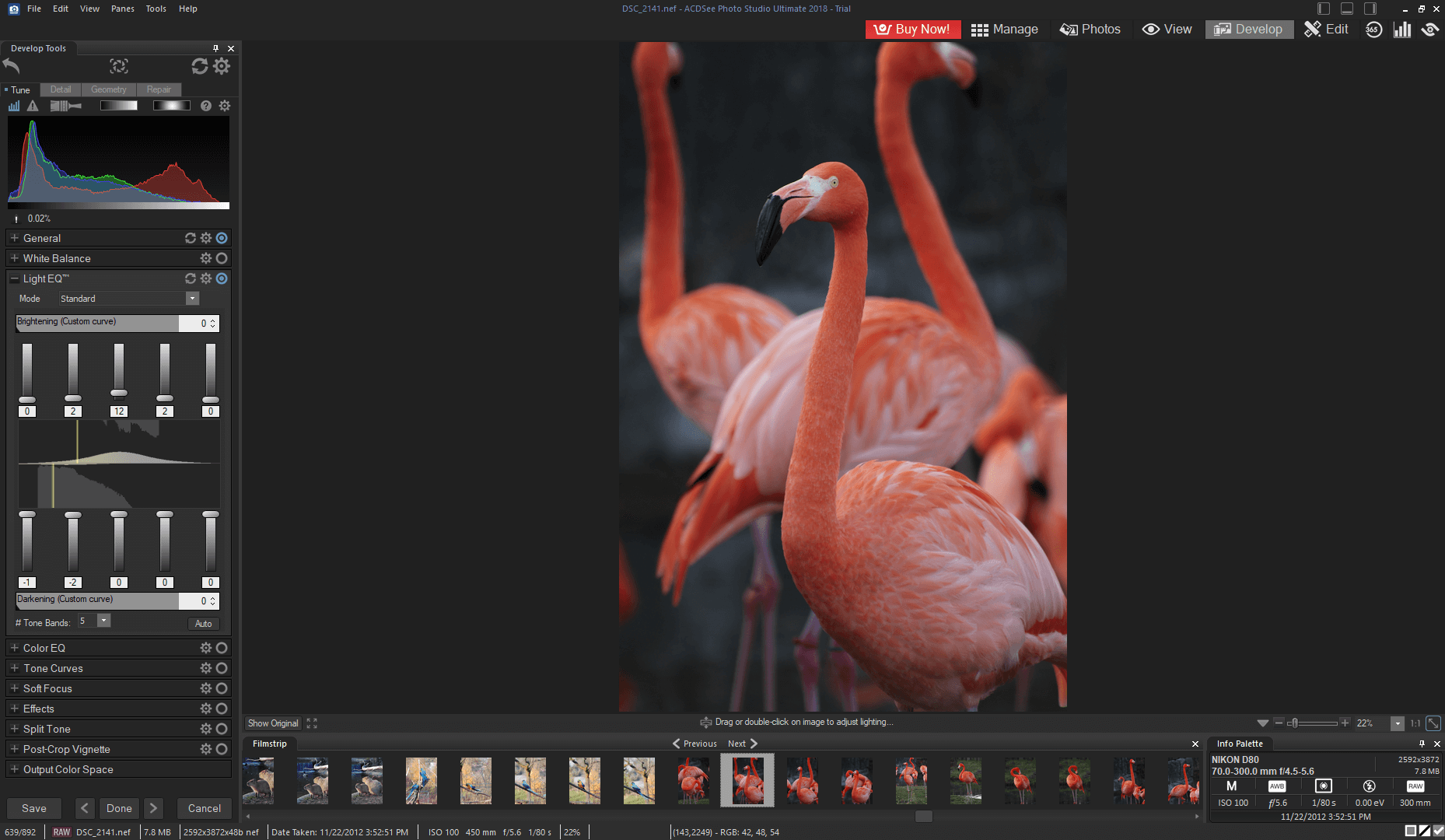Open the Light EQ Mode dropdown

pyautogui.click(x=192, y=298)
